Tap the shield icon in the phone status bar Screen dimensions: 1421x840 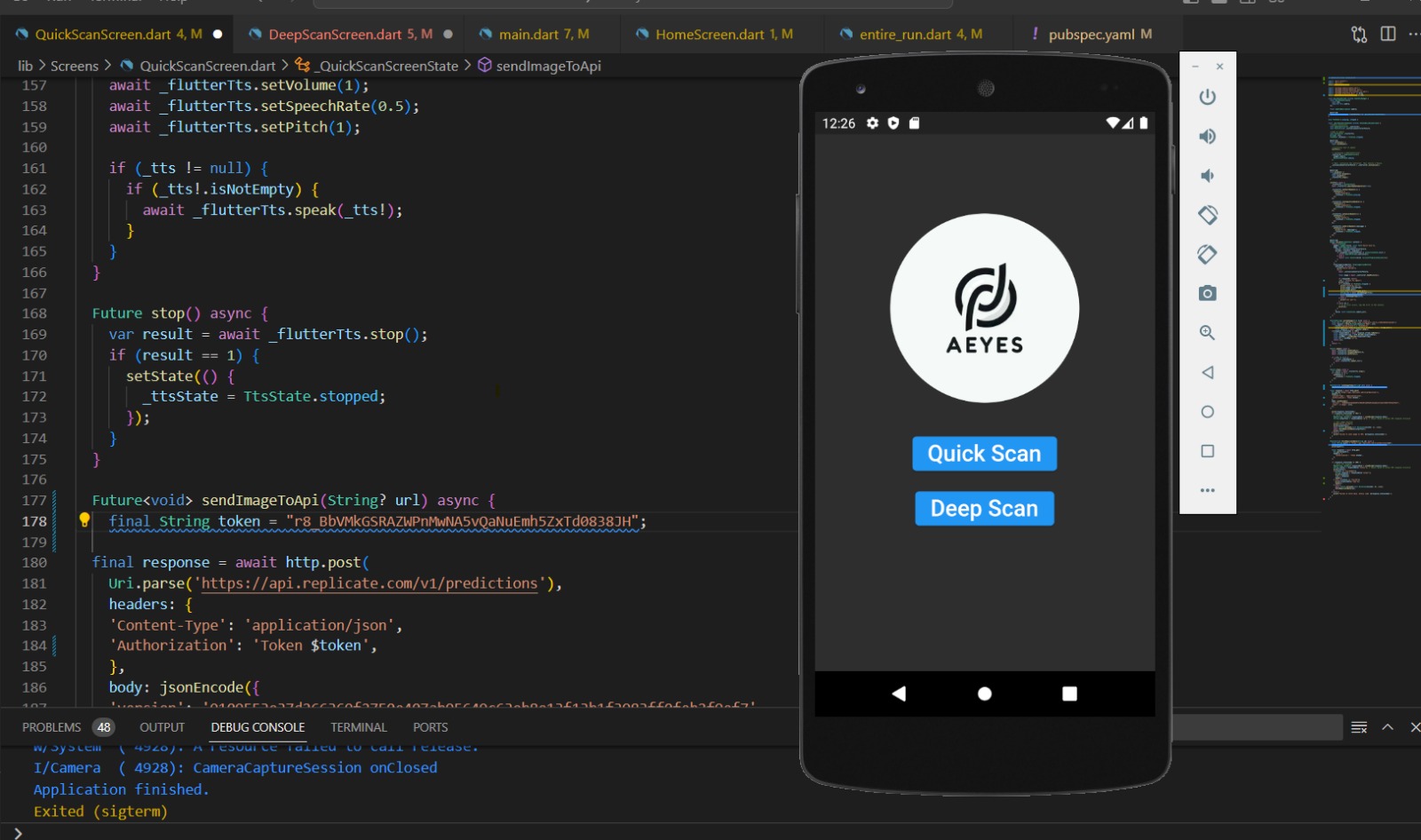(x=893, y=123)
